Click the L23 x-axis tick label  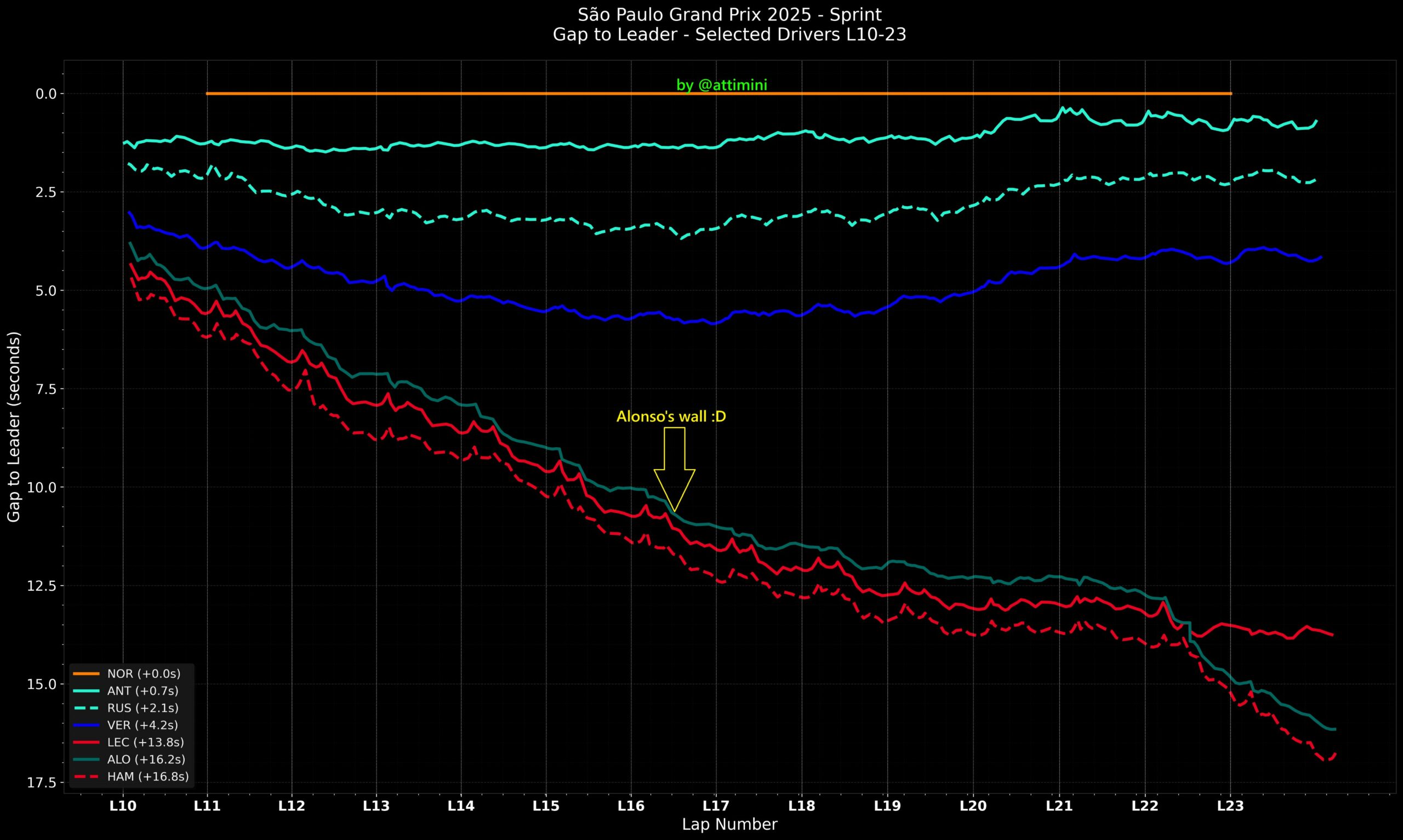pyautogui.click(x=1230, y=806)
